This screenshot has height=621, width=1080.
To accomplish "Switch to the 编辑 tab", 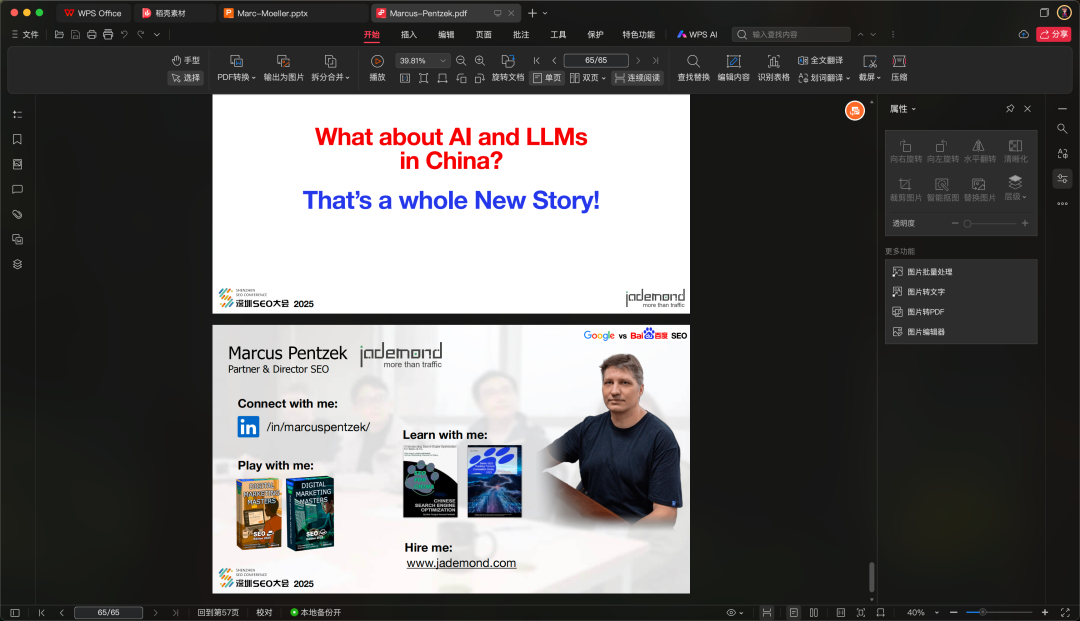I will [446, 34].
